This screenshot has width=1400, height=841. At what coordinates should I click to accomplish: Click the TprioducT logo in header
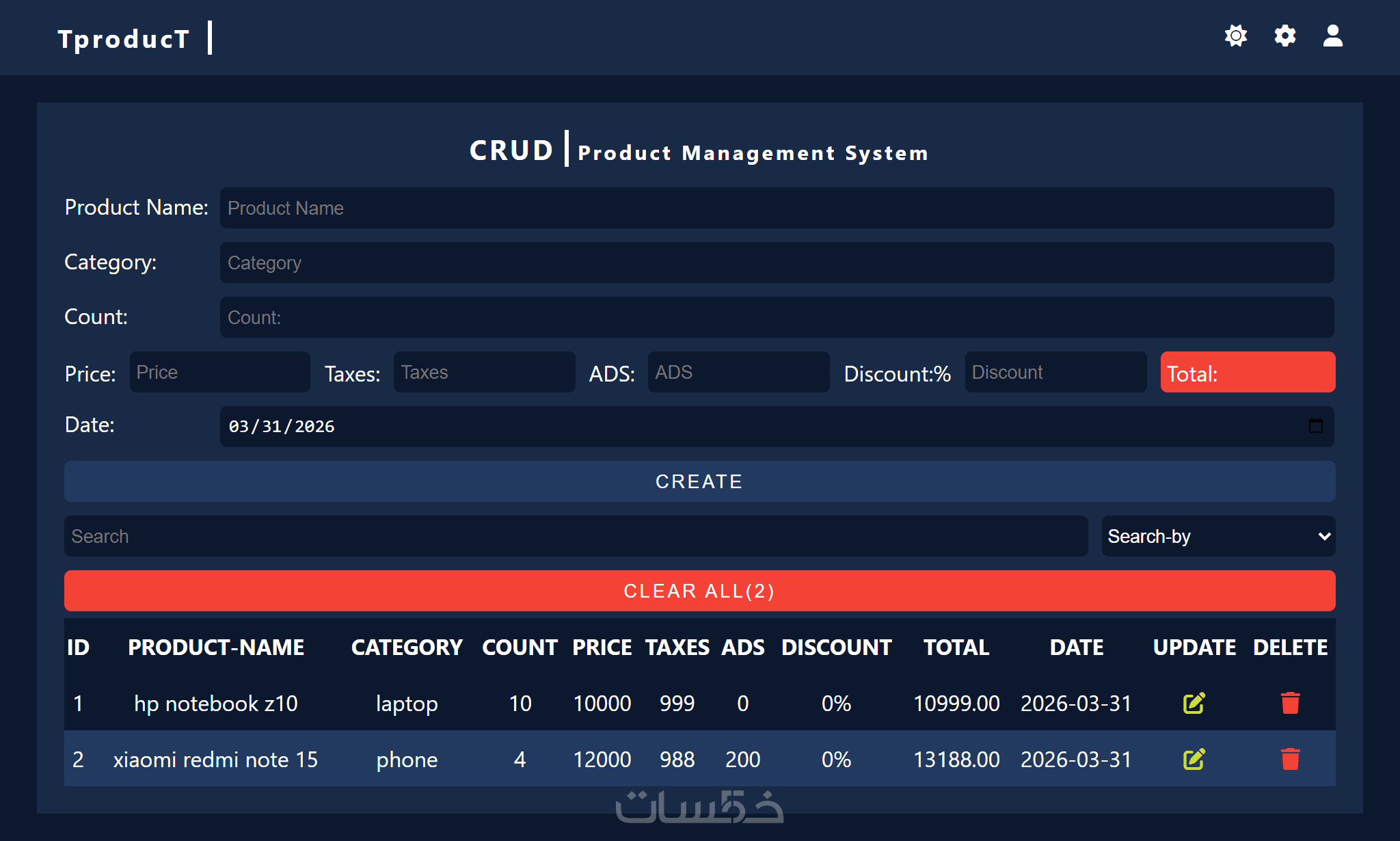click(124, 38)
